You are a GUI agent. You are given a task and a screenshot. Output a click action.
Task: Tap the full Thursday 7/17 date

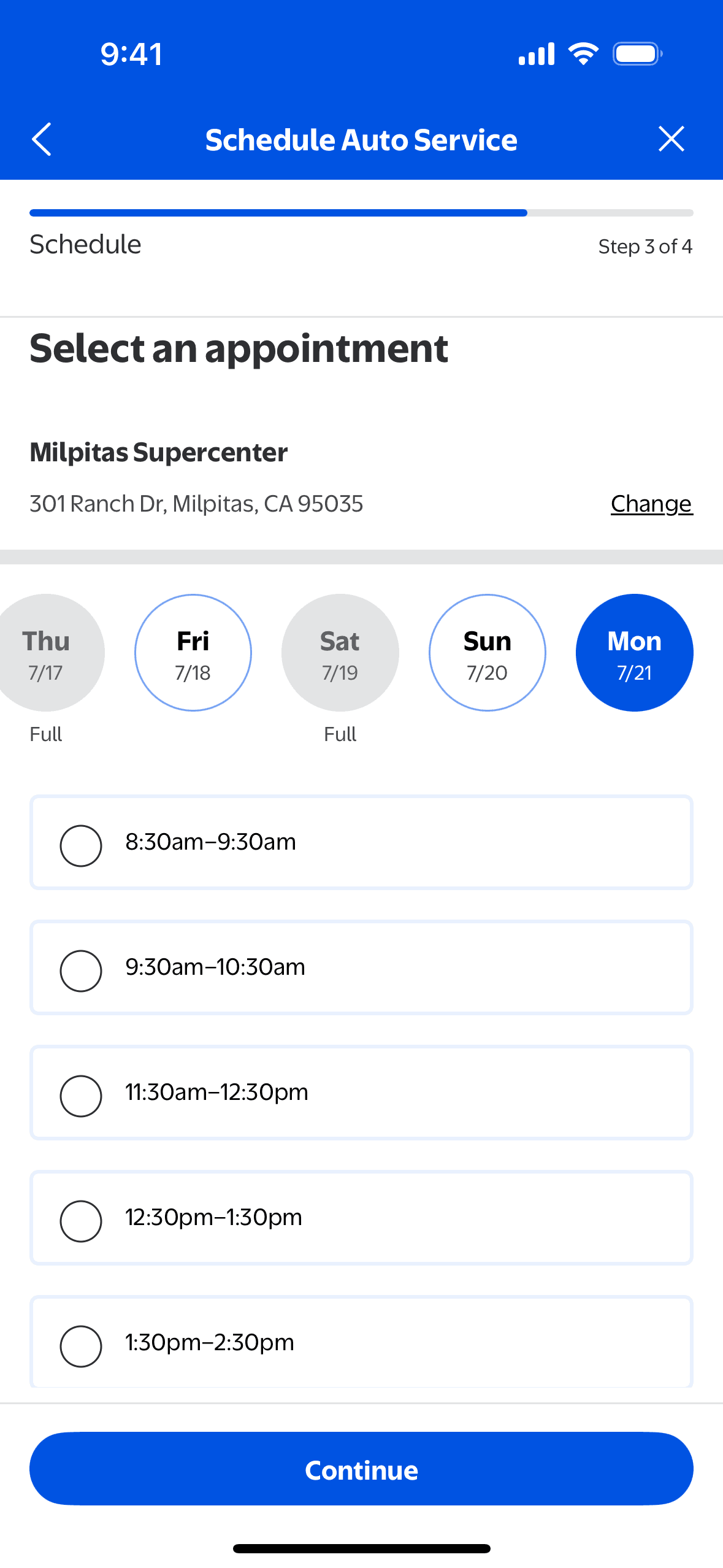47,653
